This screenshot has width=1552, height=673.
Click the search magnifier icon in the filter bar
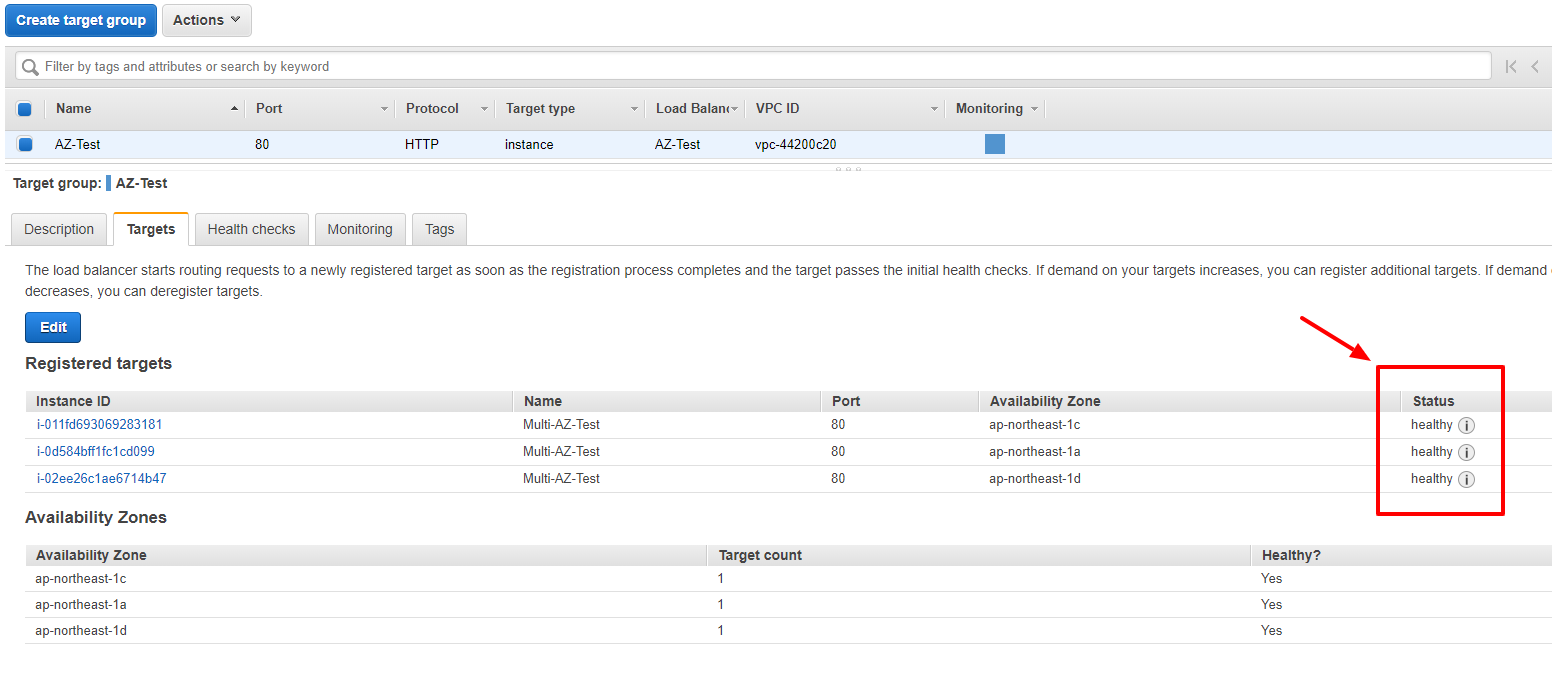click(32, 66)
